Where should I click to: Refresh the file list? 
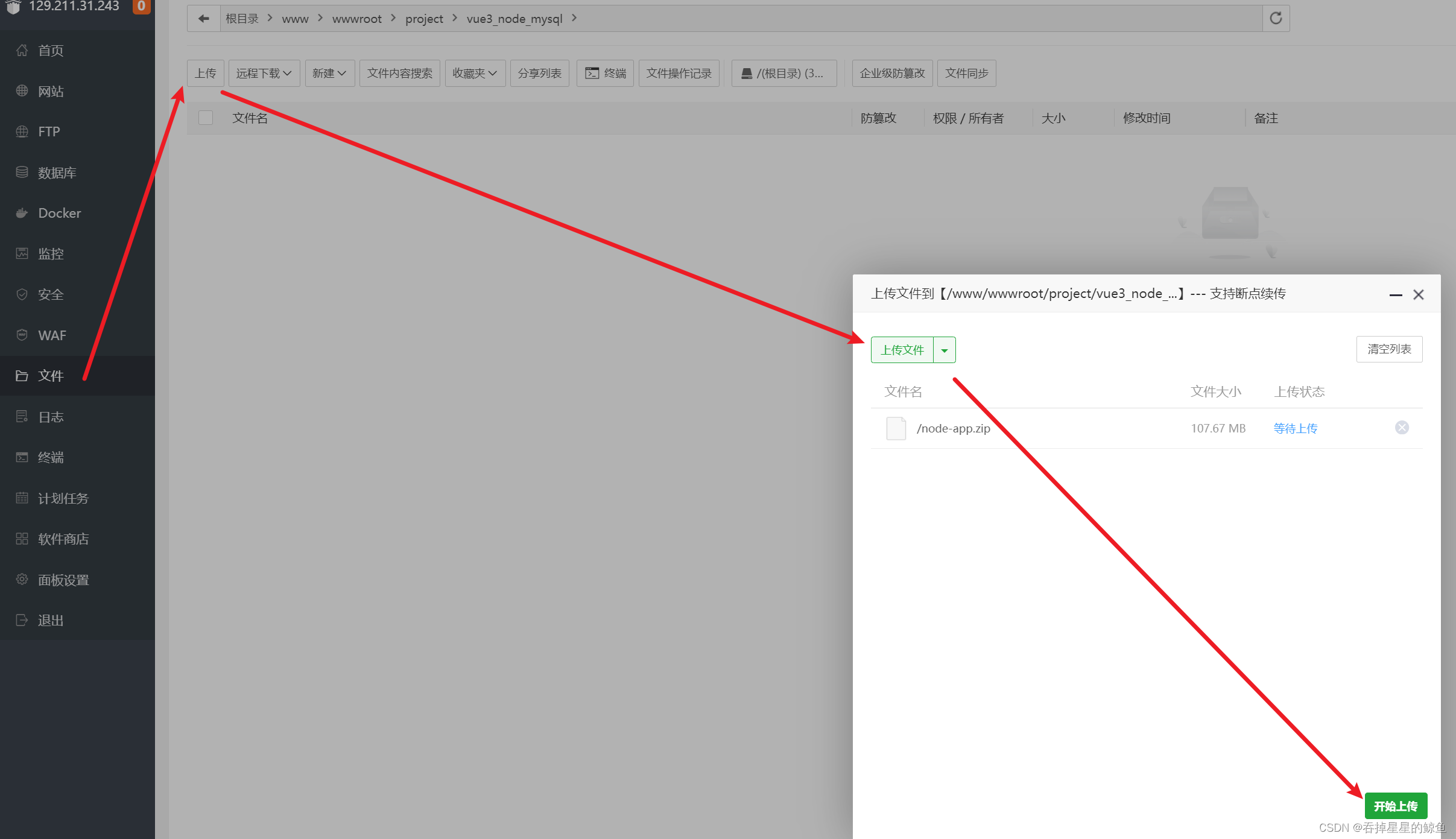pyautogui.click(x=1276, y=18)
